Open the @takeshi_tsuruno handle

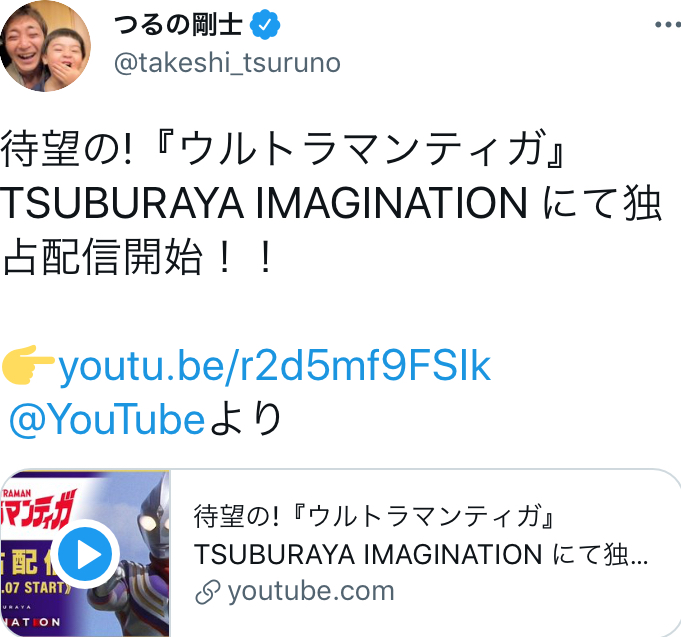pyautogui.click(x=227, y=63)
